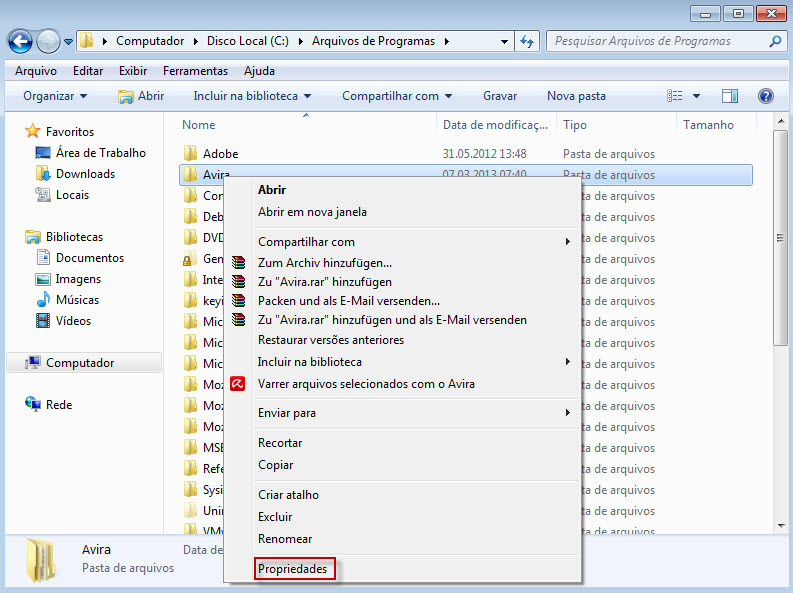Choose Recortar in the context menu
The height and width of the screenshot is (593, 793).
click(x=280, y=443)
